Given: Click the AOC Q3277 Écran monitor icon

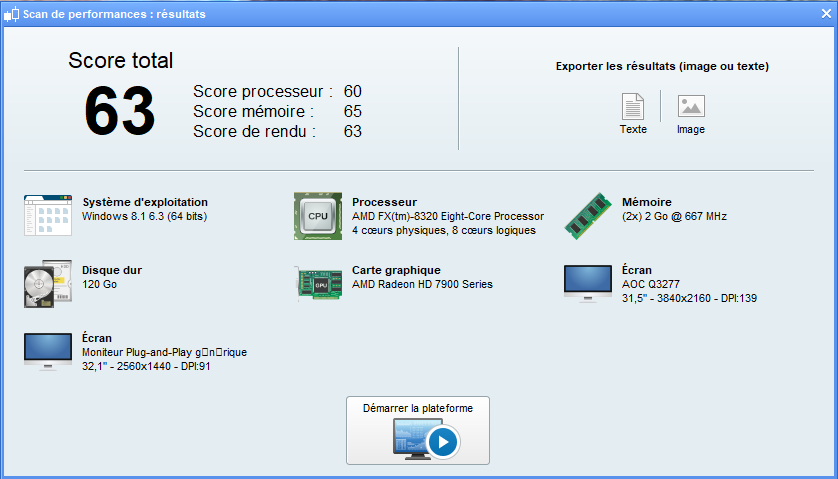Looking at the screenshot, I should pos(588,284).
